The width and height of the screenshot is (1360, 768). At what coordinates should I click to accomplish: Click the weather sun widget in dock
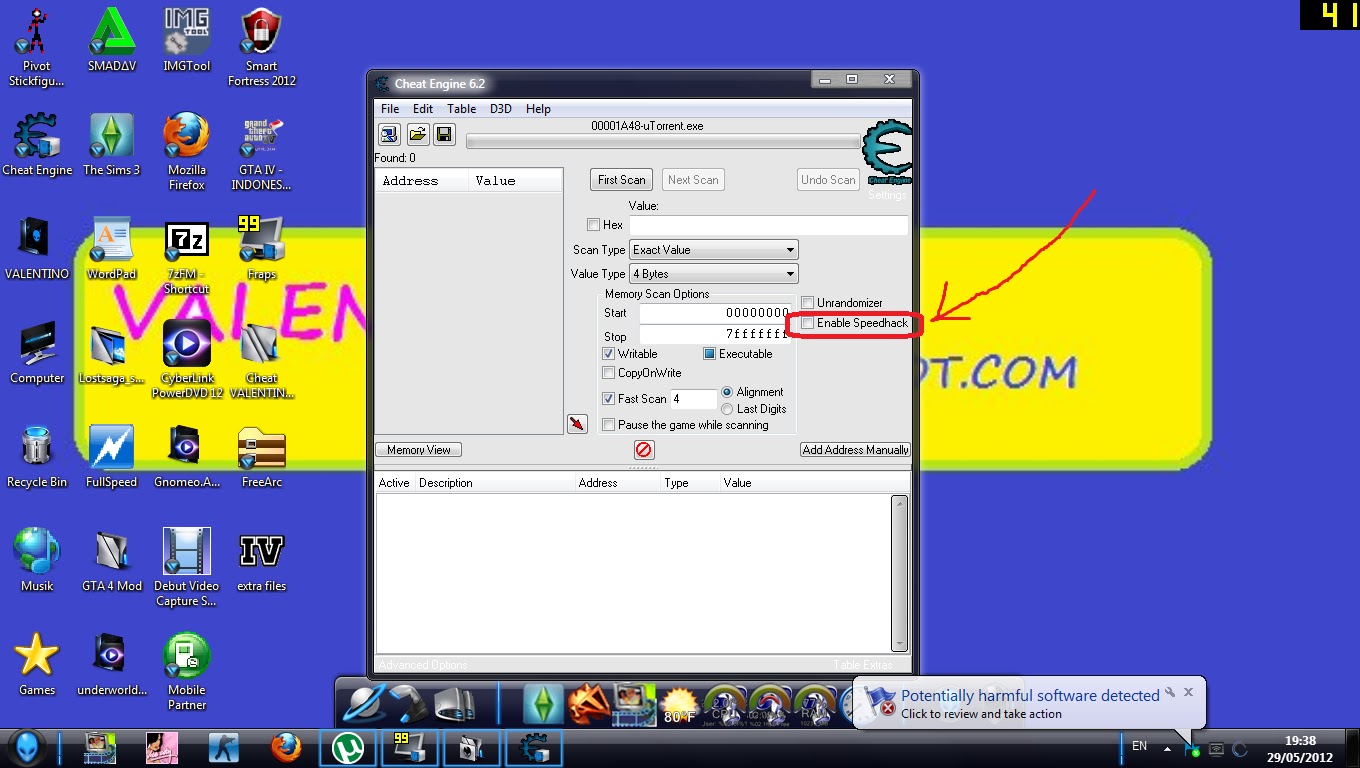click(680, 706)
